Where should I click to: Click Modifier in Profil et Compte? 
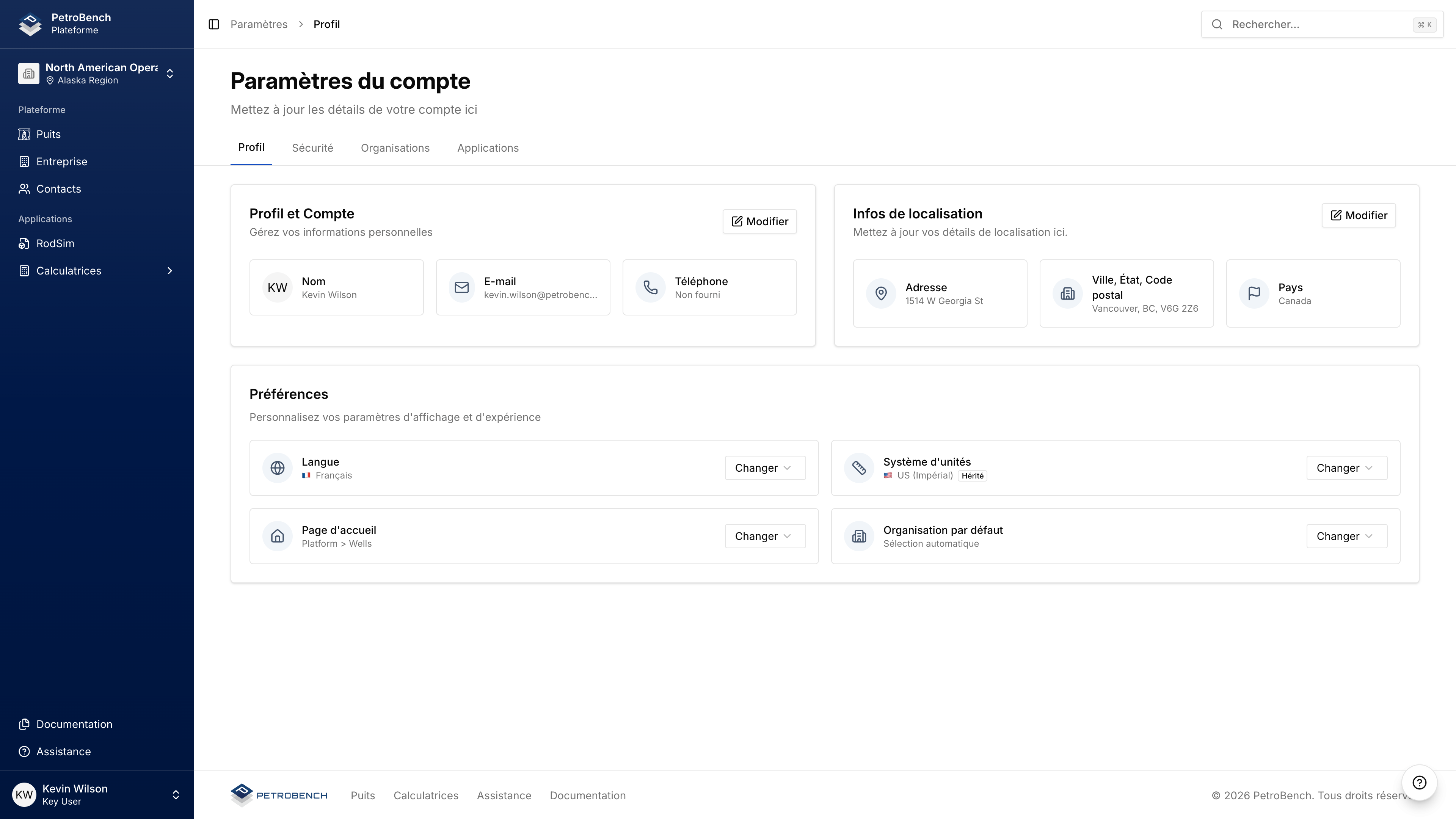coord(759,221)
